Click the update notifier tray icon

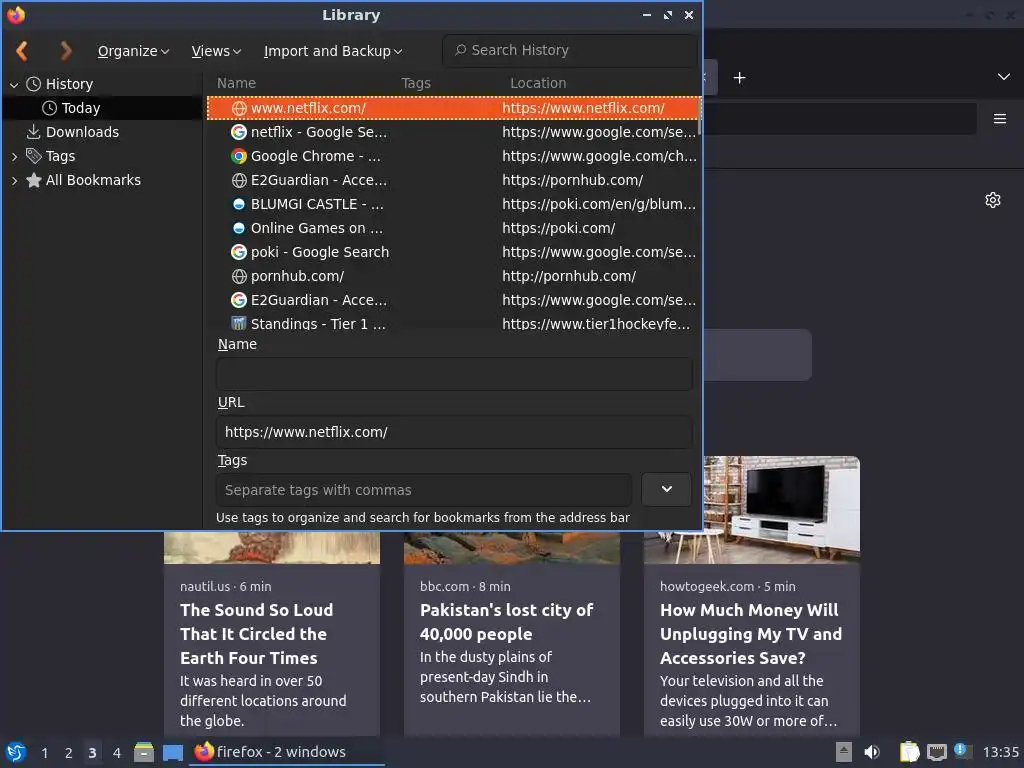[x=963, y=751]
